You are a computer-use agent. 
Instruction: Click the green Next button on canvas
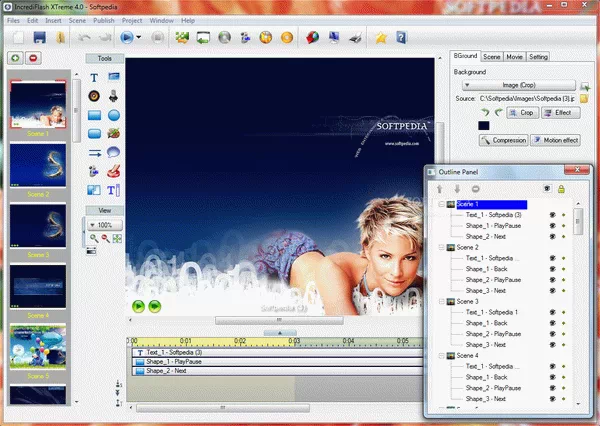click(x=155, y=306)
